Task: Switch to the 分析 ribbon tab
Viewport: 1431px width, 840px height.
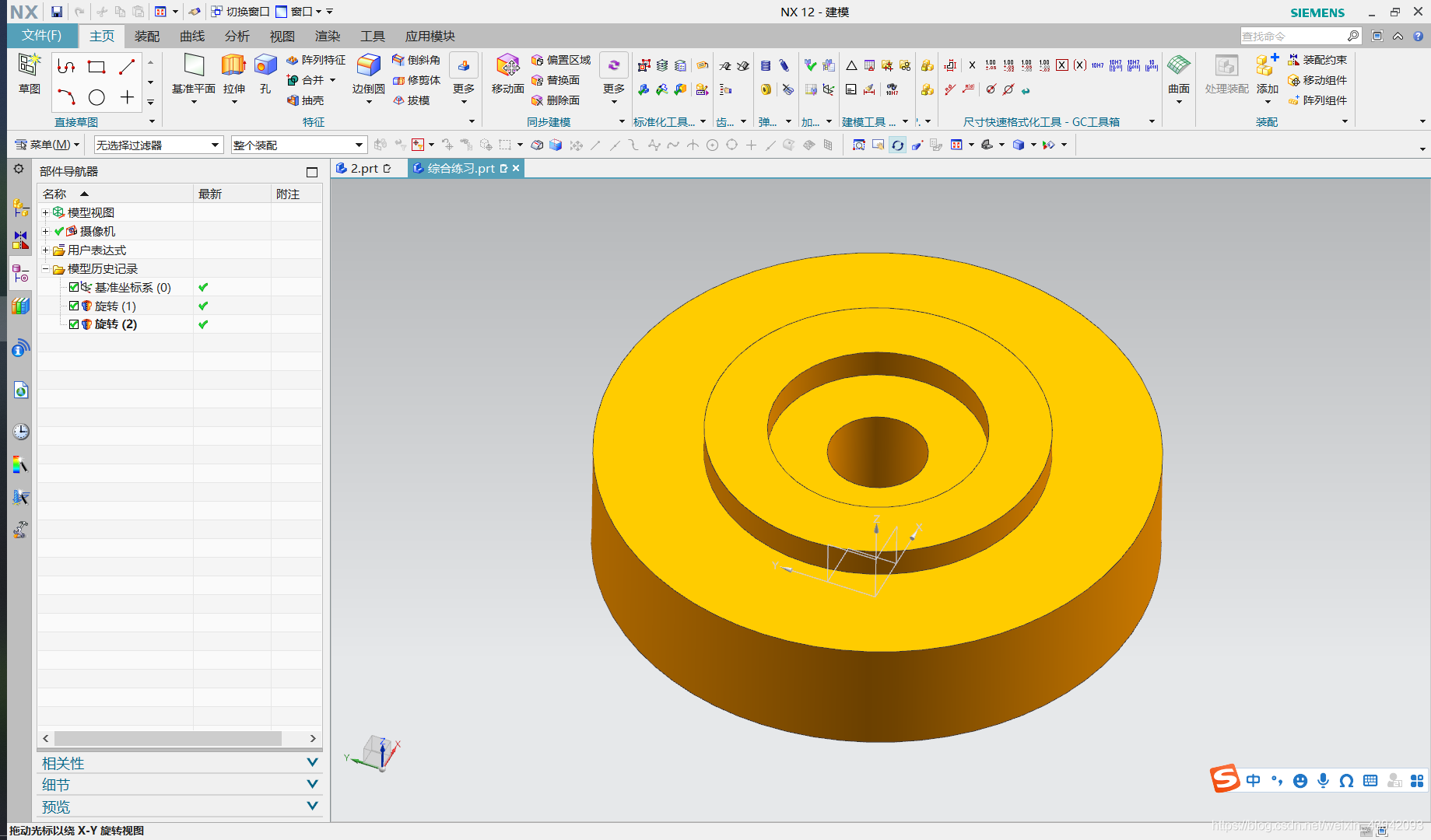Action: tap(237, 37)
